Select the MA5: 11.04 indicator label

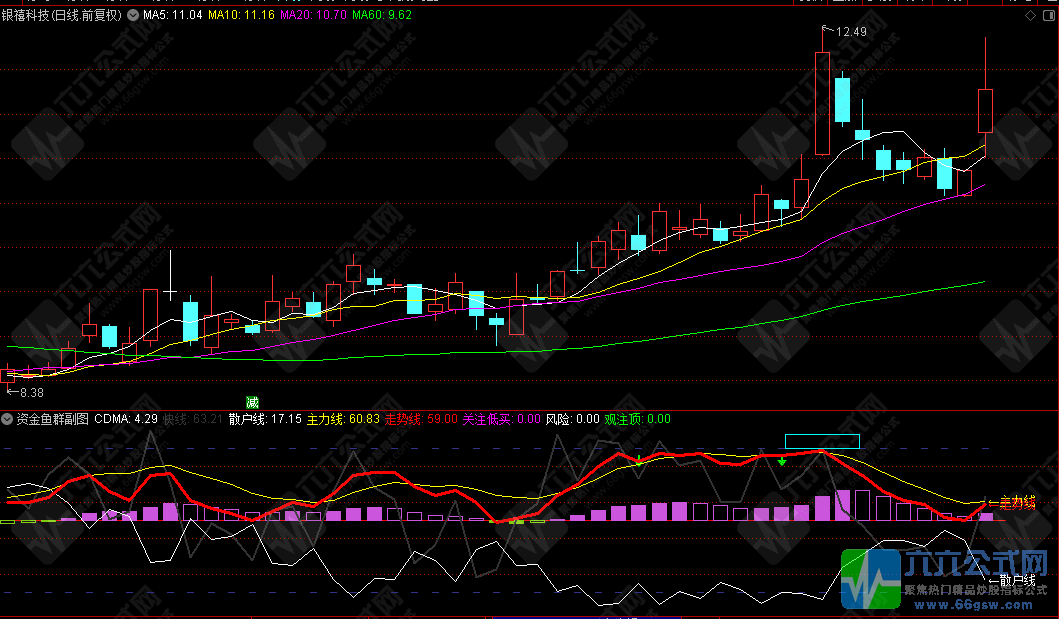173,15
